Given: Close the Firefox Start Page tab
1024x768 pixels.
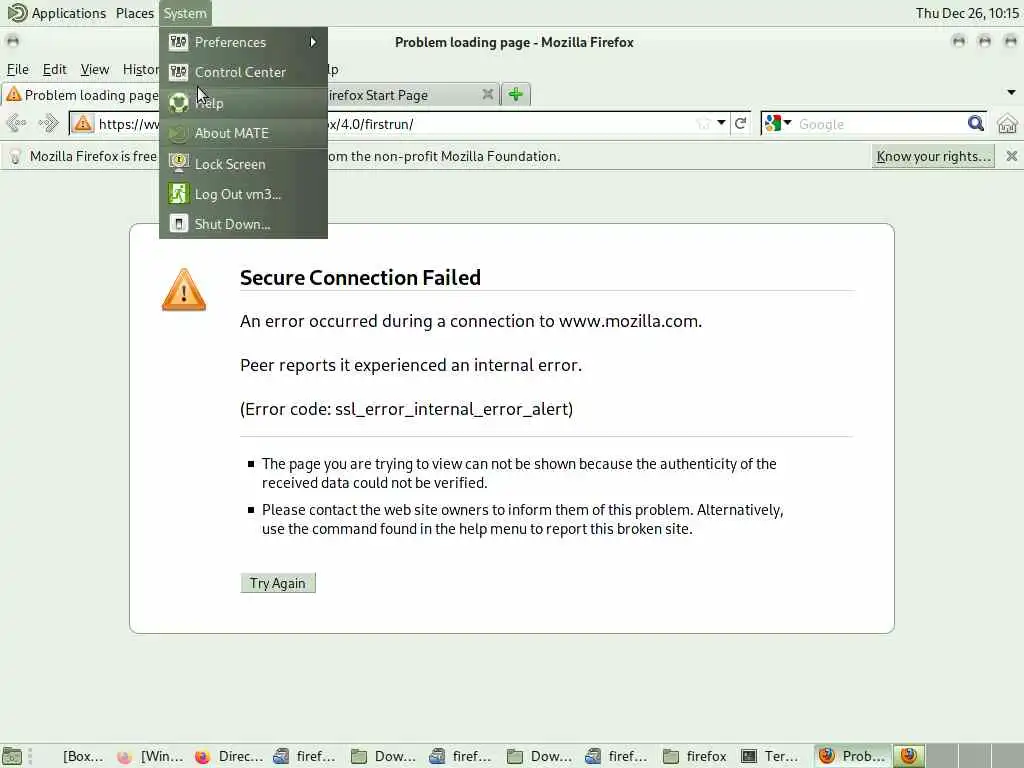Looking at the screenshot, I should pos(488,95).
